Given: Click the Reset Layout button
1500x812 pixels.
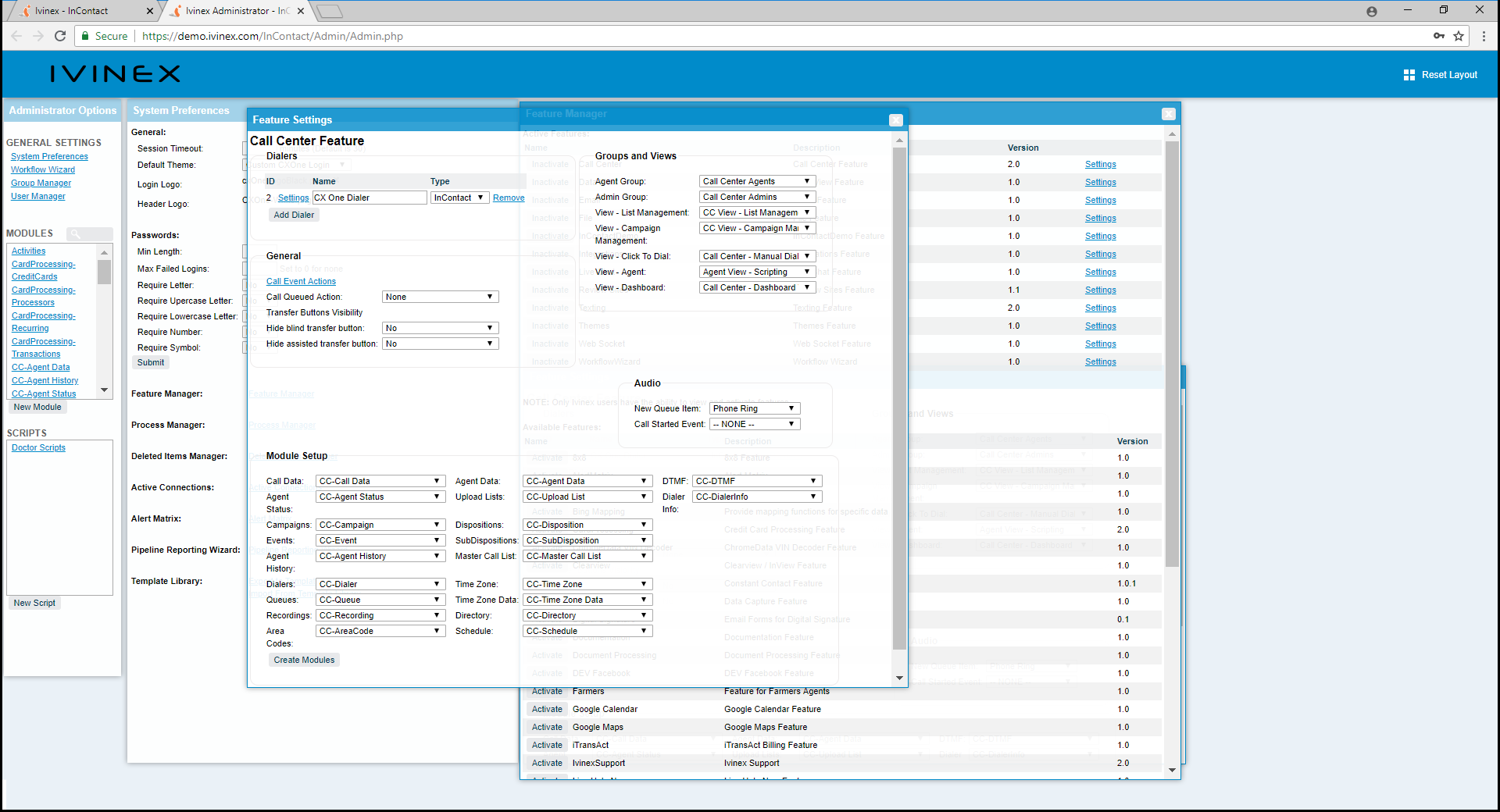Looking at the screenshot, I should pyautogui.click(x=1441, y=75).
